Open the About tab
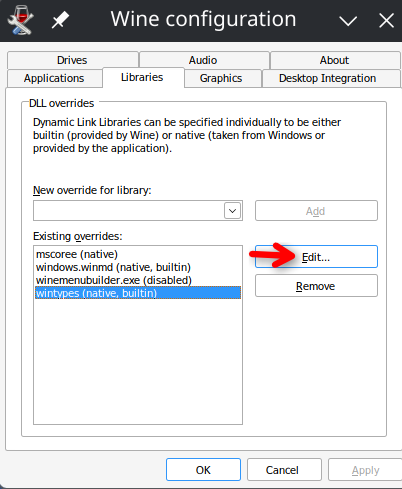Screen dimensions: 402x489 coord(335,60)
